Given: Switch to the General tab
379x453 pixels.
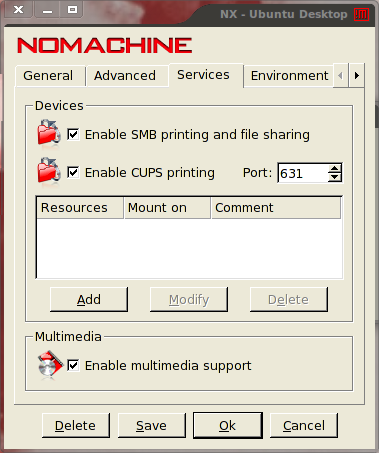Looking at the screenshot, I should click(50, 76).
